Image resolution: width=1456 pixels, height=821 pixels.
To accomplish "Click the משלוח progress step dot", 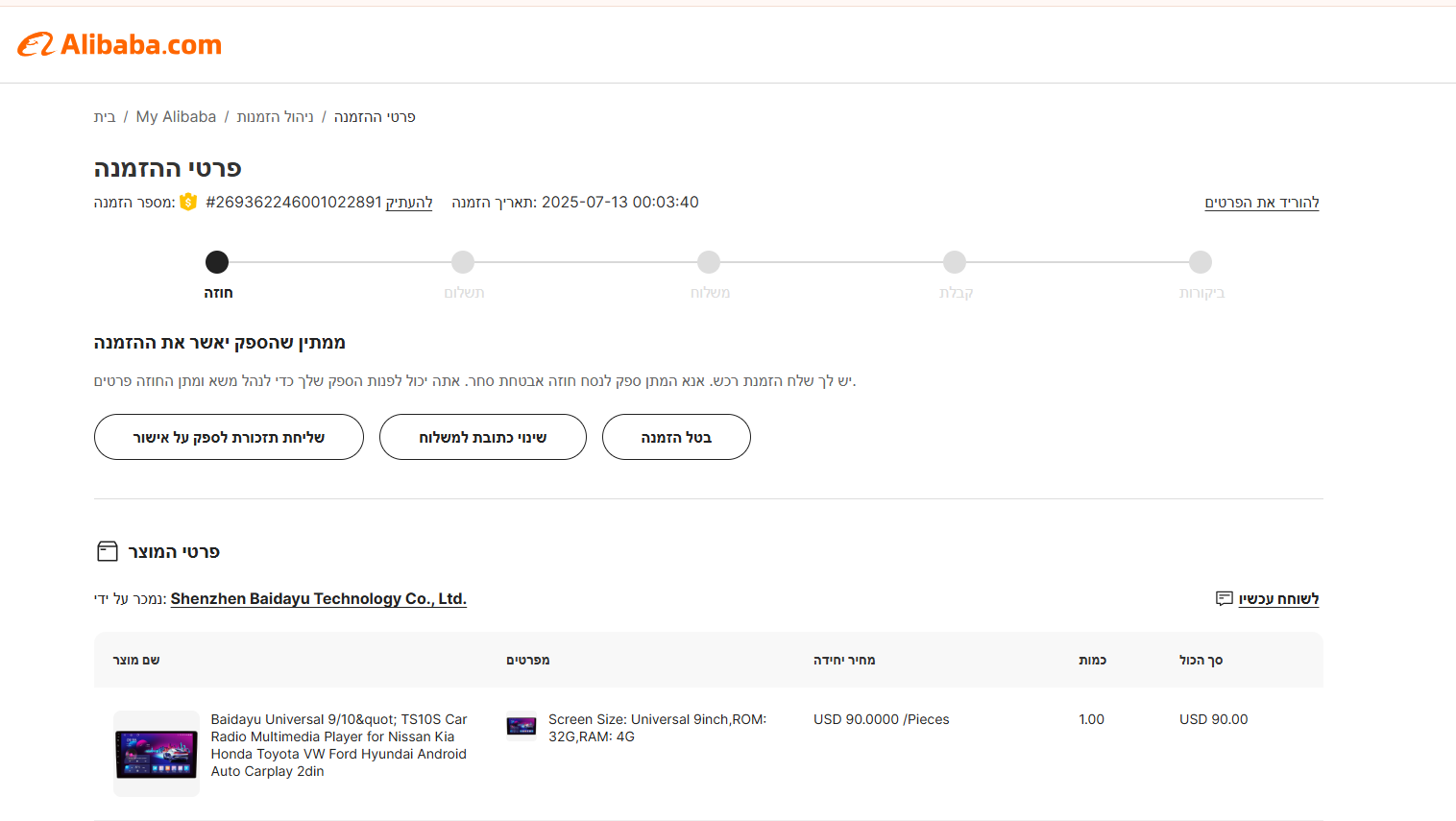I will point(709,262).
